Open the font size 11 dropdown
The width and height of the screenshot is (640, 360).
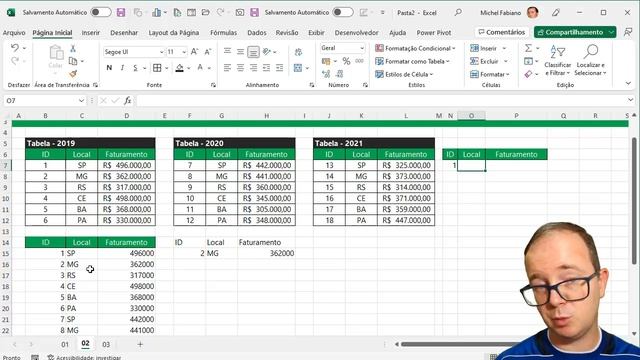coord(184,52)
